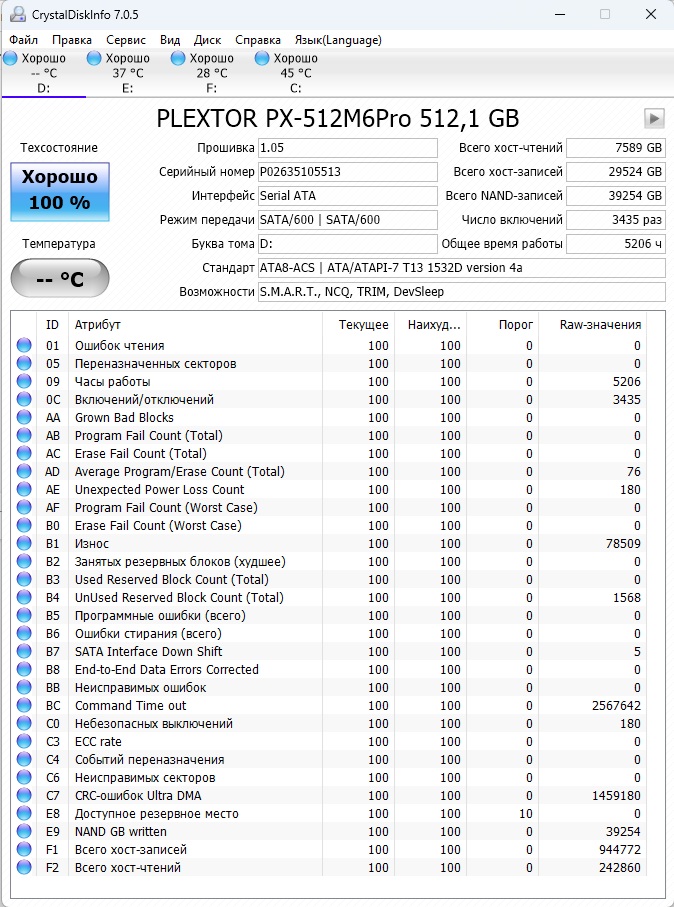Click status icon for Average Program/Erase Count row
The image size is (674, 907).
pyautogui.click(x=24, y=471)
